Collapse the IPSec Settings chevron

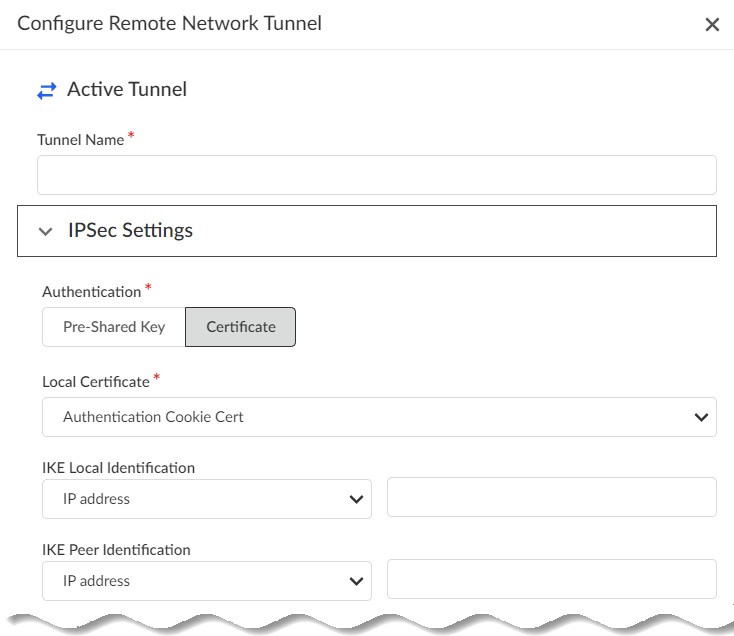point(45,231)
